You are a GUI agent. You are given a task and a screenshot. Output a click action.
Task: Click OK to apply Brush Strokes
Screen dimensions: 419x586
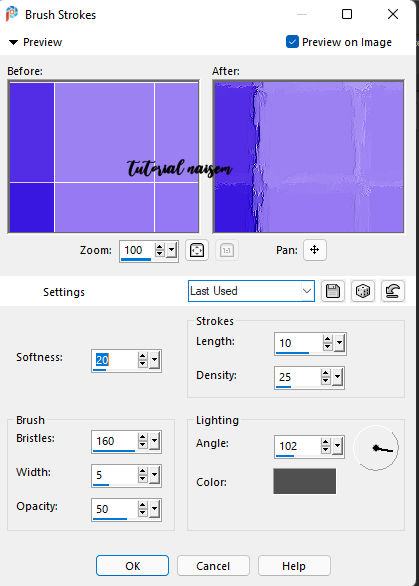coord(132,565)
